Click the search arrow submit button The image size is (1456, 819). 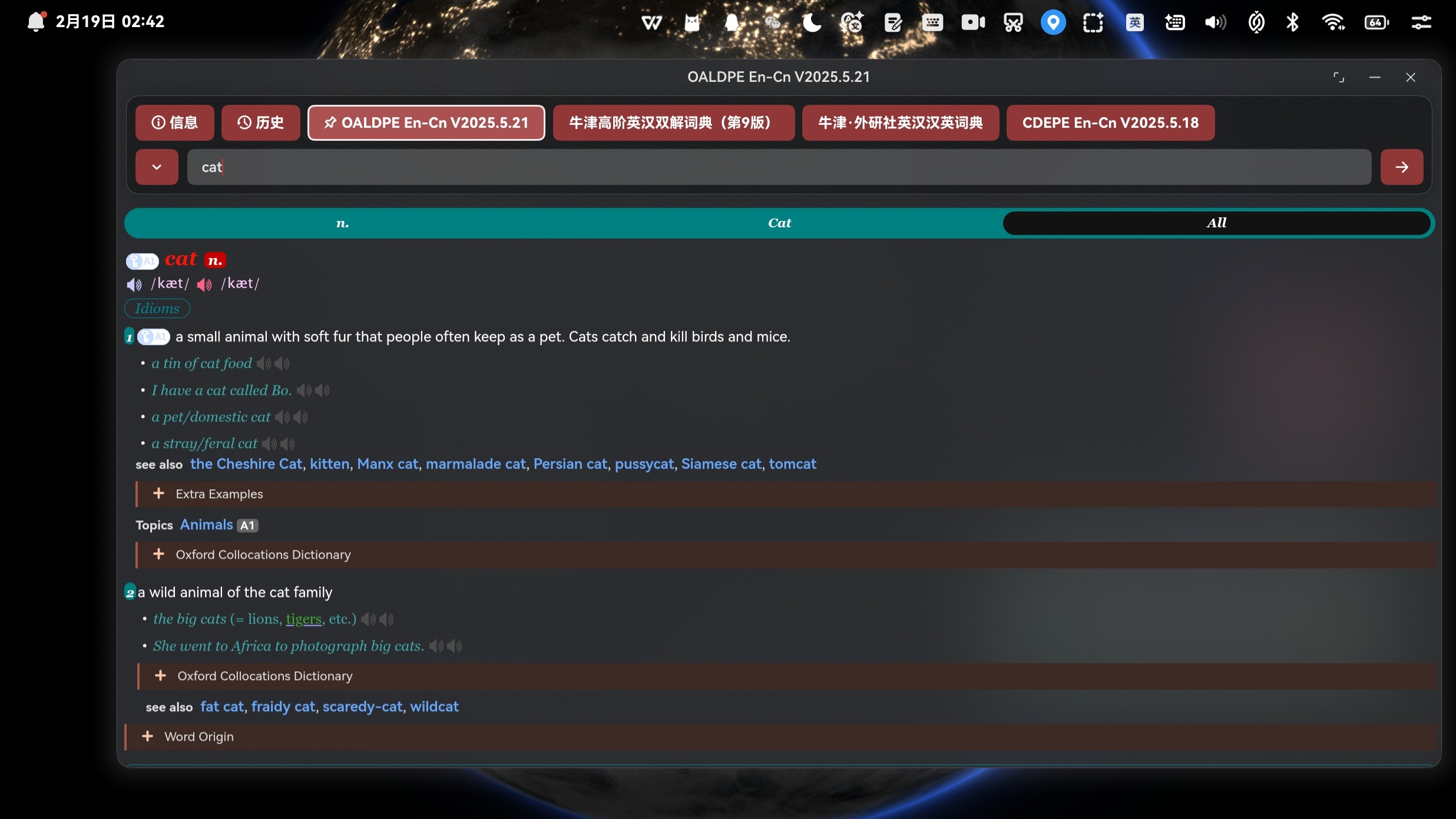[1401, 167]
